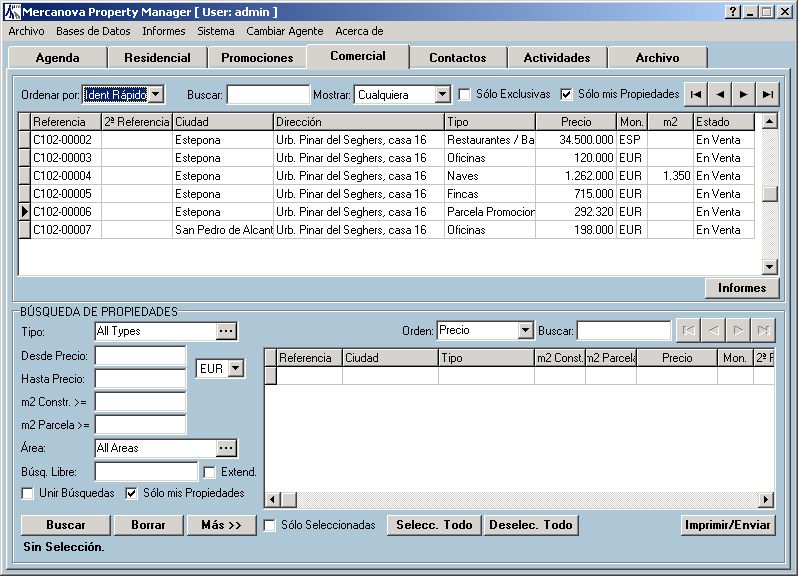Click Deselec. Todo button
This screenshot has height=576, width=798.
click(531, 525)
